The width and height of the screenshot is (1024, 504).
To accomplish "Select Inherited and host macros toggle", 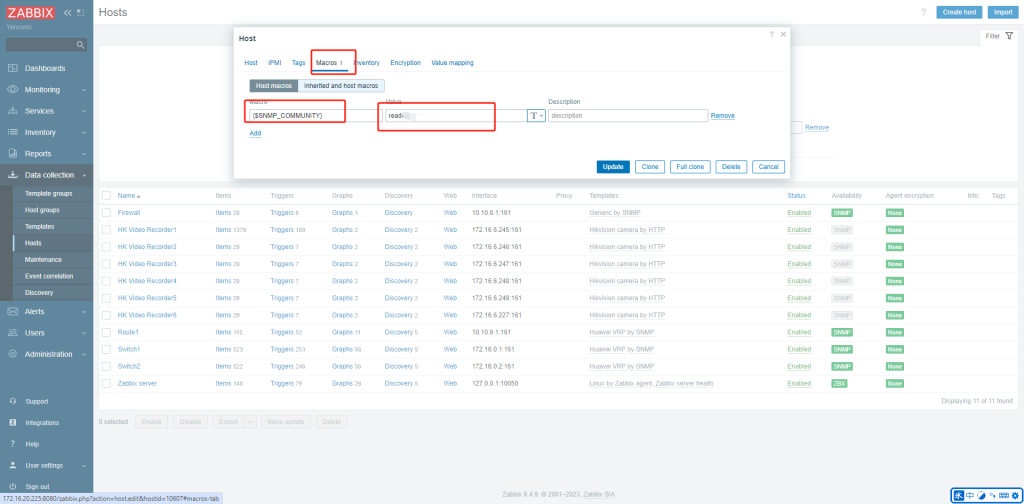I will [x=341, y=86].
